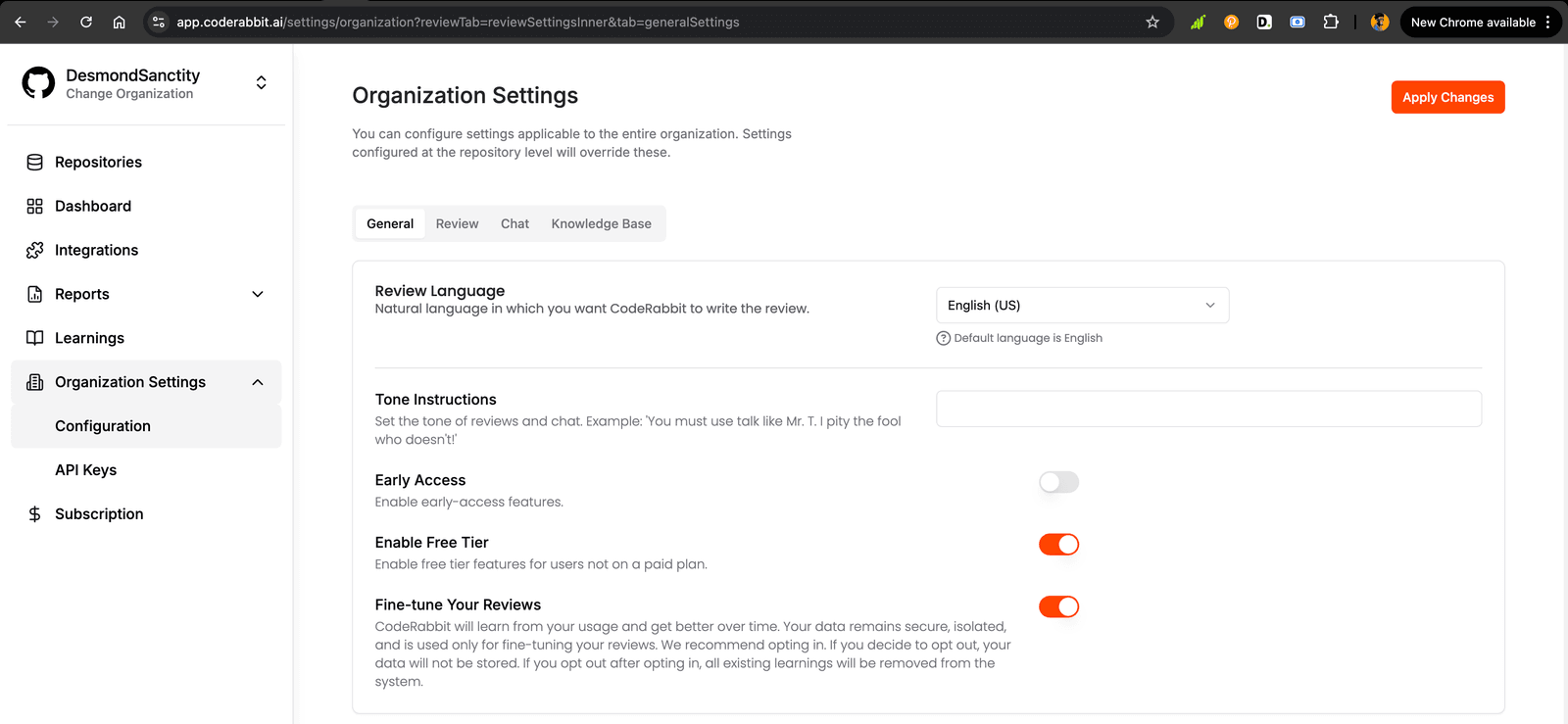This screenshot has width=1568, height=724.
Task: Click the Integrations puzzle icon
Action: coord(35,251)
